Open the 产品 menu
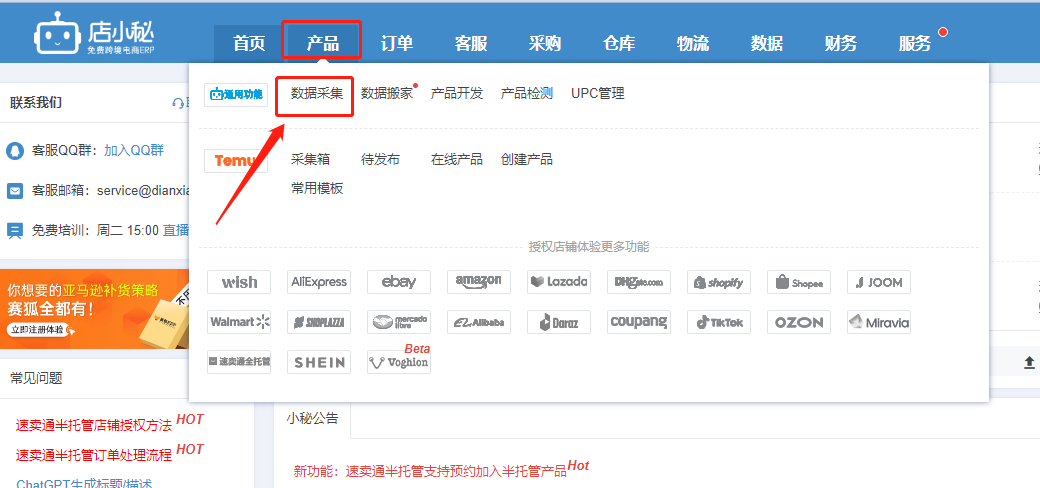 [322, 44]
